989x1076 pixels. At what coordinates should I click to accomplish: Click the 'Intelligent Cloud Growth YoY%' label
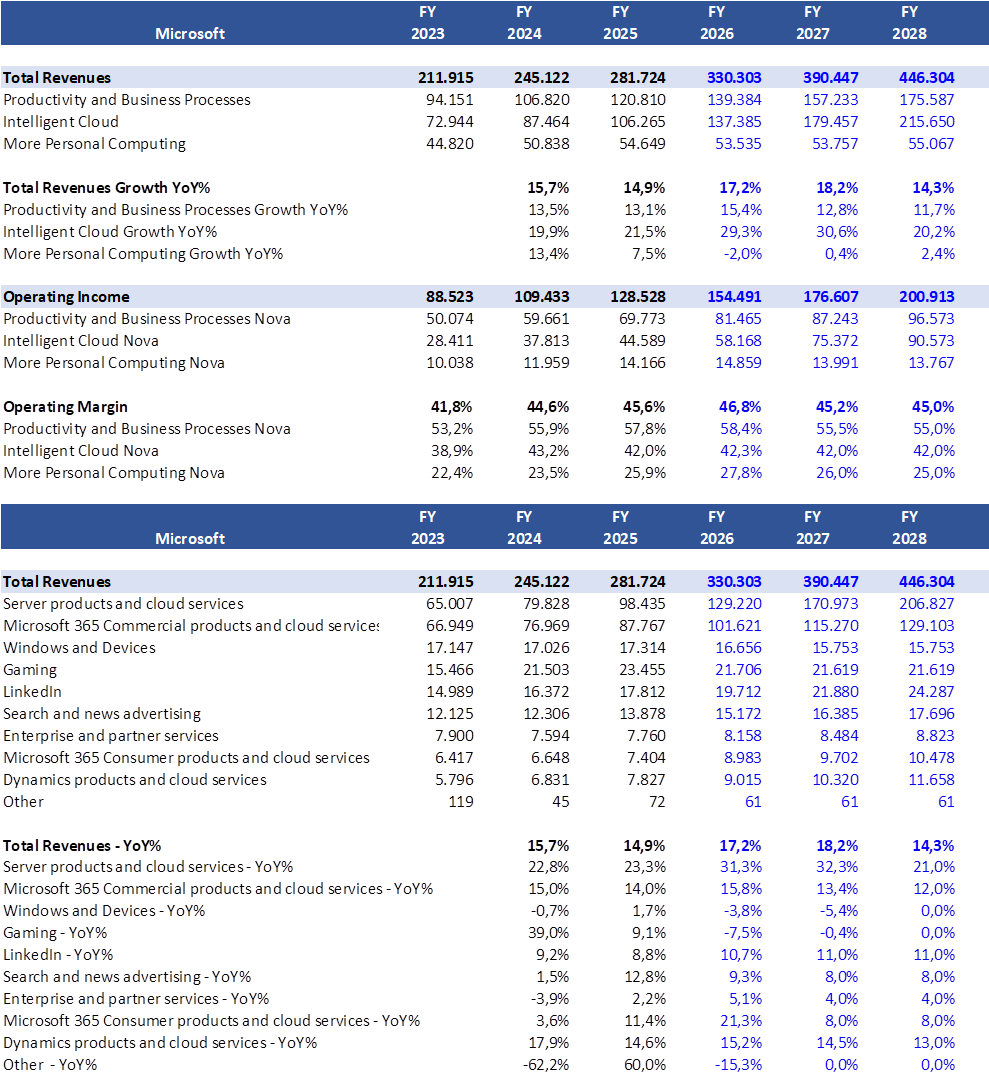coord(110,232)
